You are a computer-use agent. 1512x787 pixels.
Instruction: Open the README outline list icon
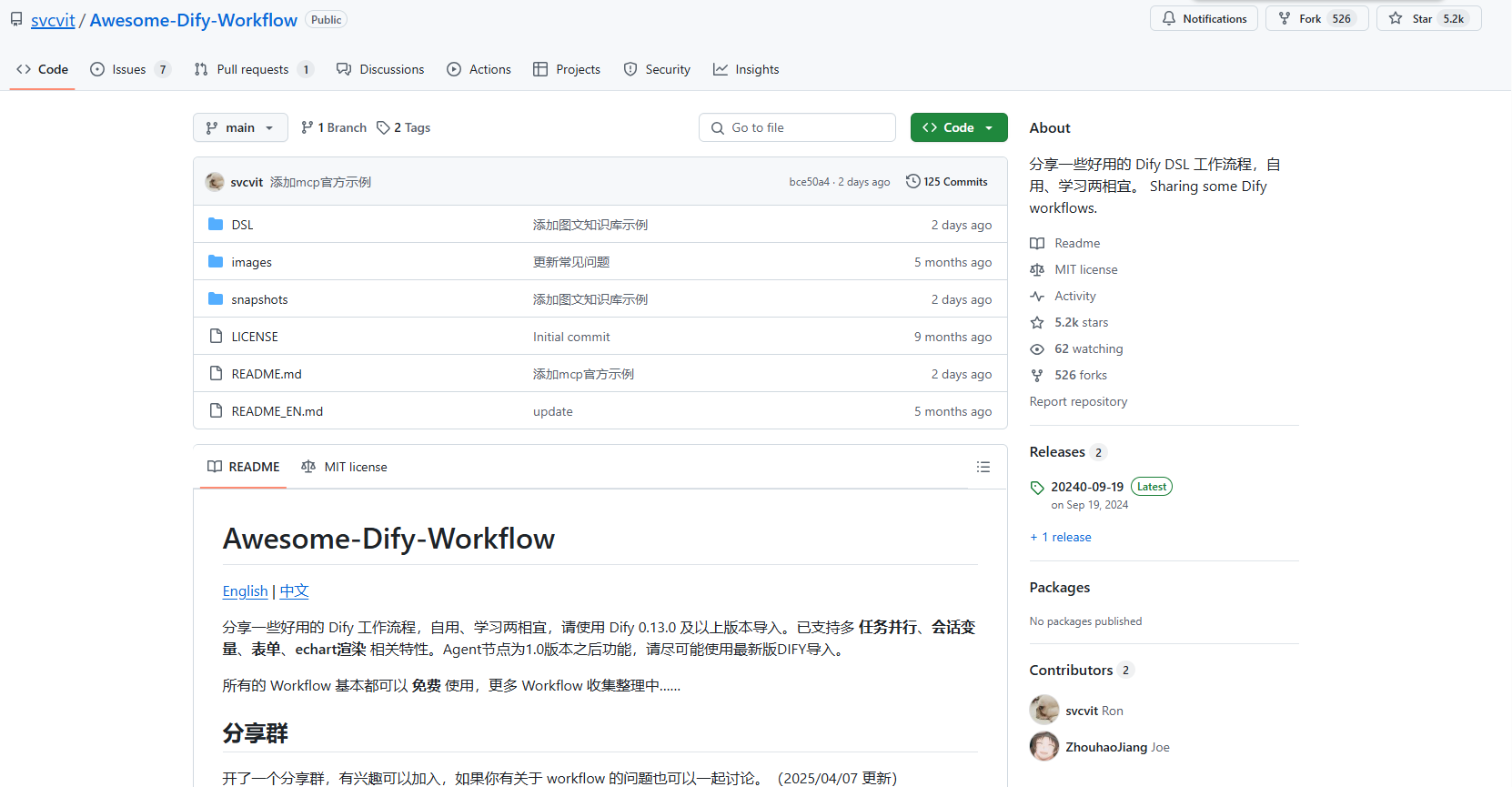point(983,467)
